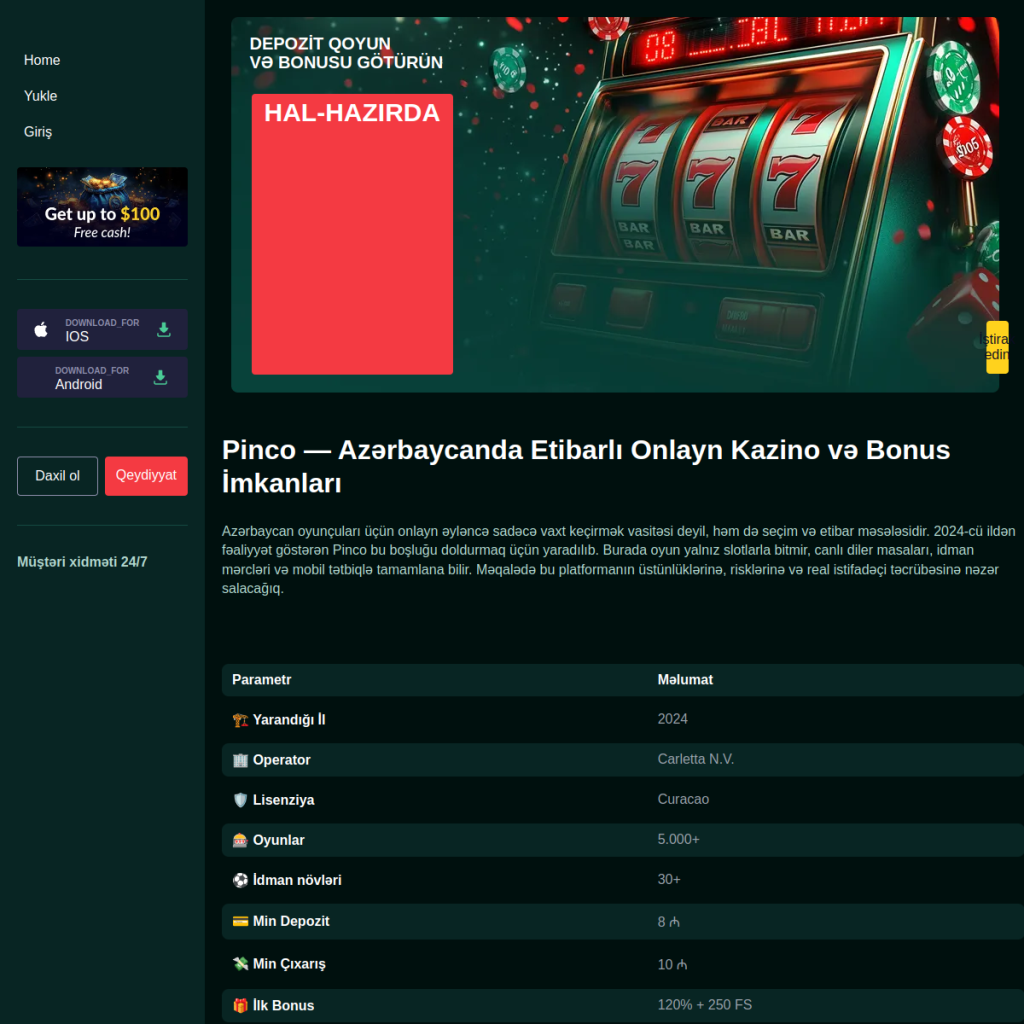Click the Oyunlar slot machine icon
The width and height of the screenshot is (1024, 1024).
tap(240, 840)
